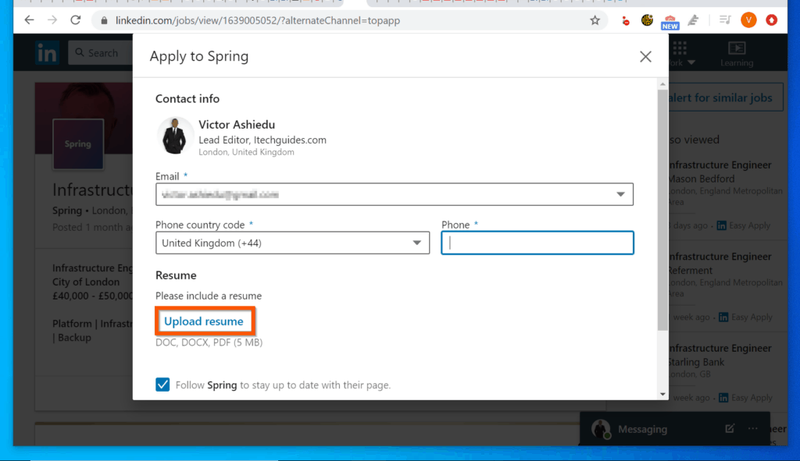The width and height of the screenshot is (800, 461).
Task: Click the dialog scrollbar thumb
Action: click(x=663, y=210)
